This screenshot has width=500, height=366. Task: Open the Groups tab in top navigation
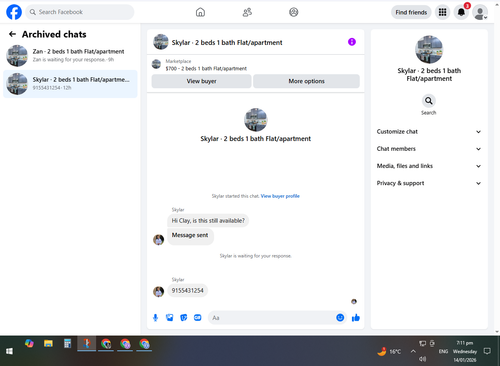tap(294, 12)
